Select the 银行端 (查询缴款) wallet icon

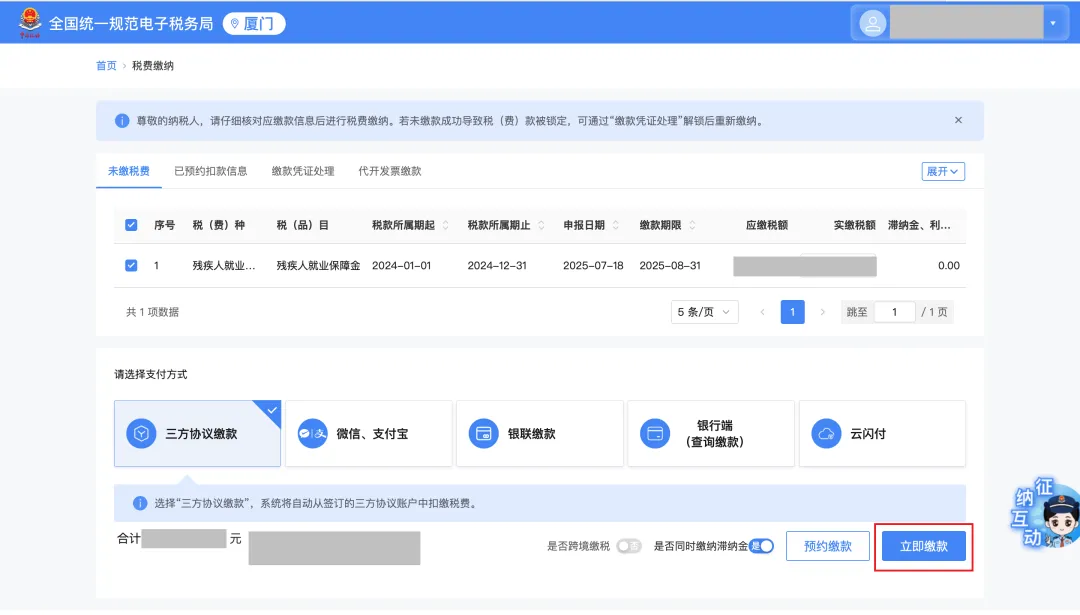click(656, 434)
